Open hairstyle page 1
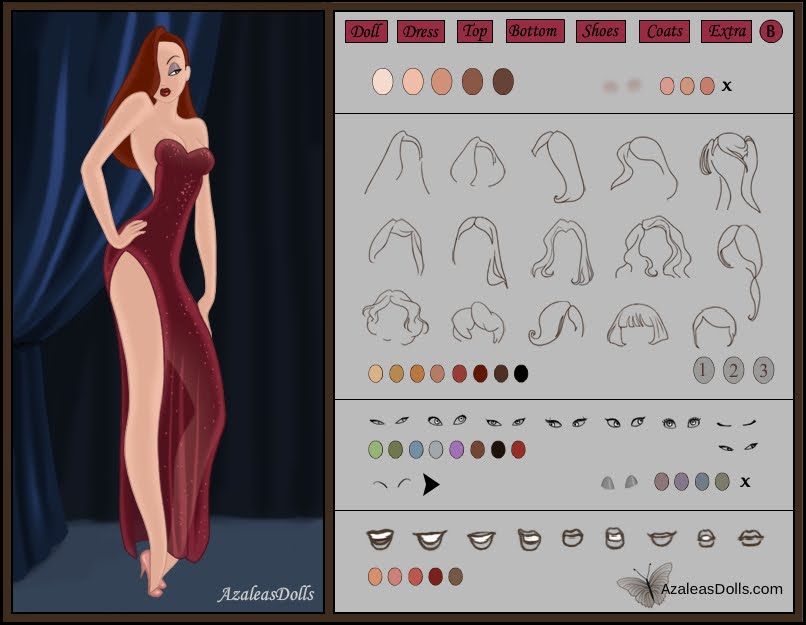Screen dimensions: 806x625 [704, 370]
